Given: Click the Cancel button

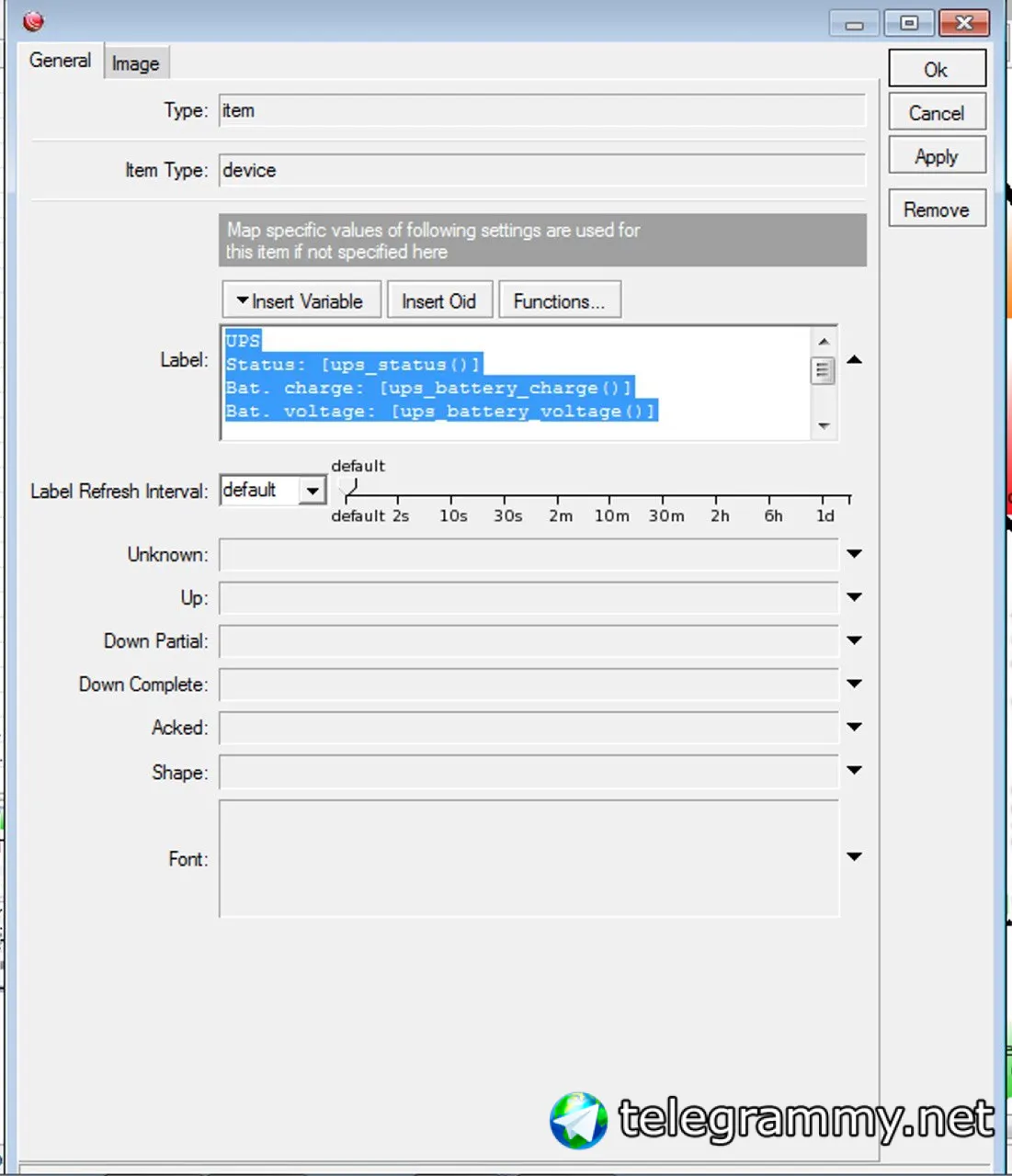Looking at the screenshot, I should click(937, 113).
